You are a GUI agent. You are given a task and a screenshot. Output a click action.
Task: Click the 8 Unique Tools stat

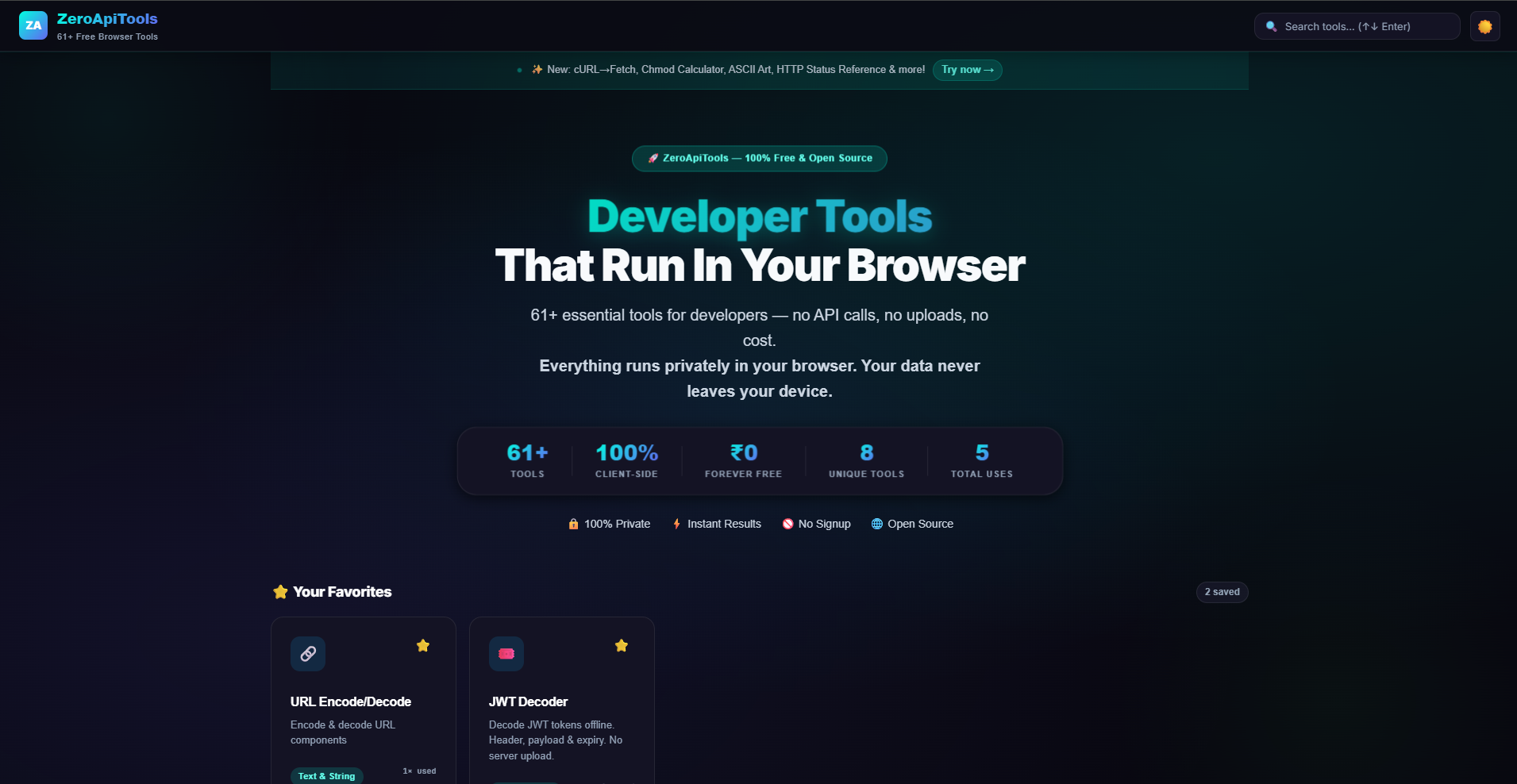(866, 461)
